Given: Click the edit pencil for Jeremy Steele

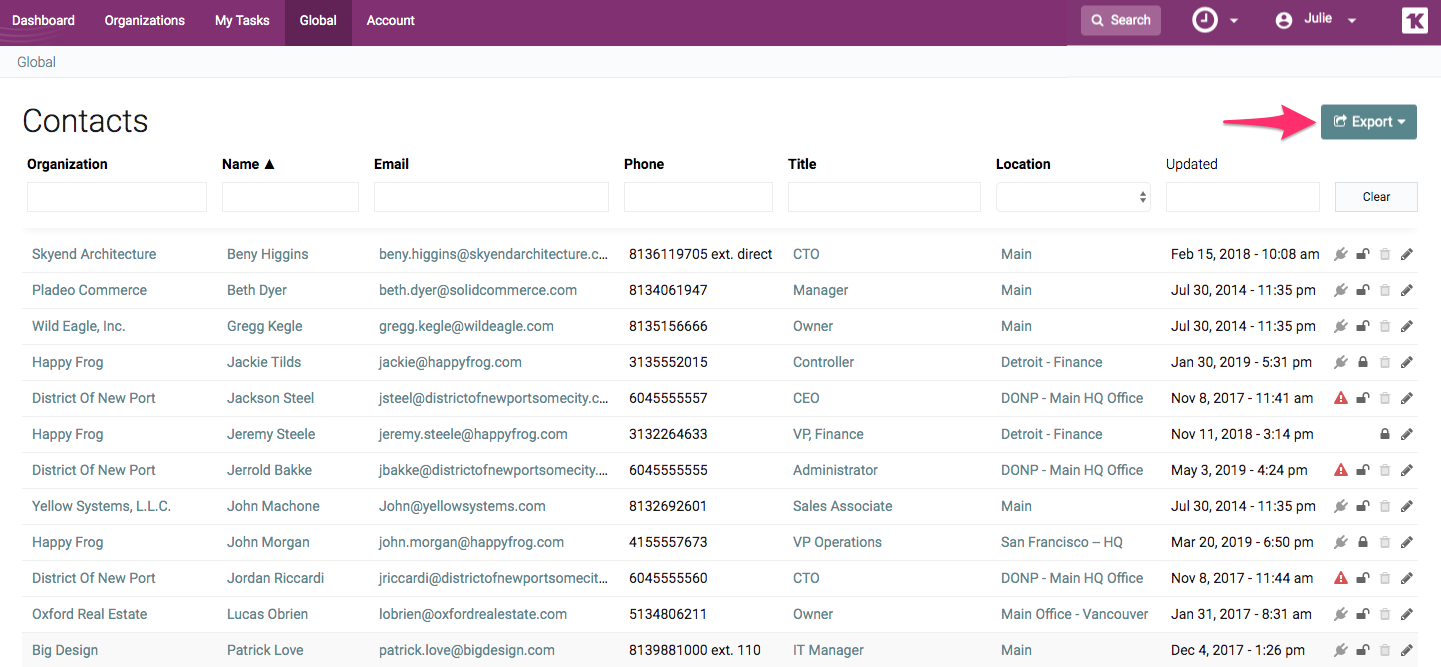Looking at the screenshot, I should point(1407,434).
